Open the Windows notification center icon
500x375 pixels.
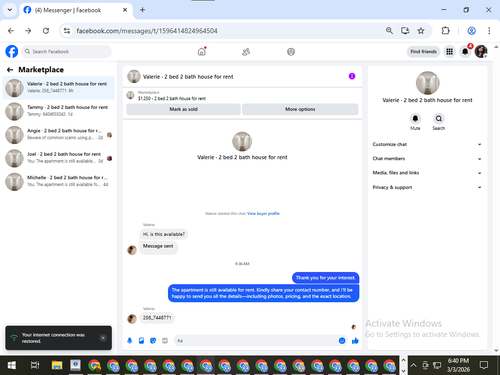pos(484,365)
